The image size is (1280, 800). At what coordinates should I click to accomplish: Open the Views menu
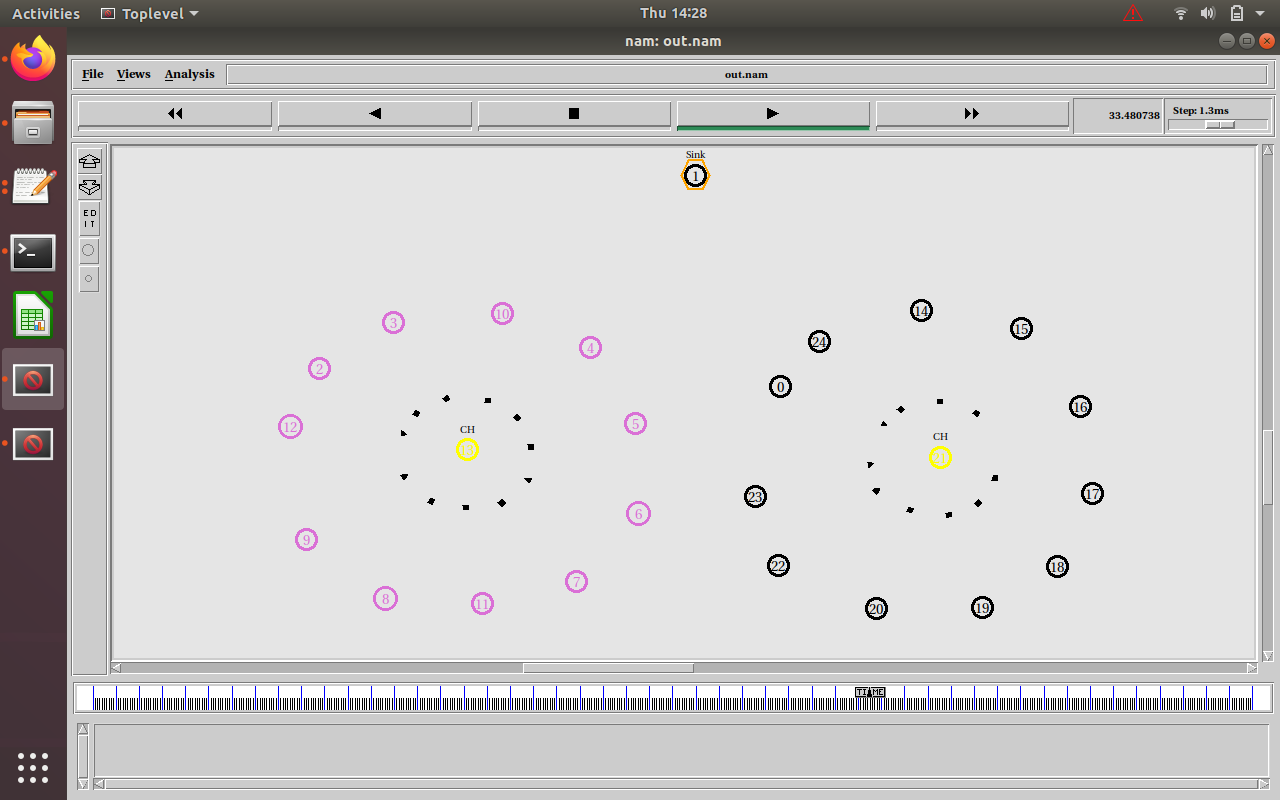[x=133, y=74]
